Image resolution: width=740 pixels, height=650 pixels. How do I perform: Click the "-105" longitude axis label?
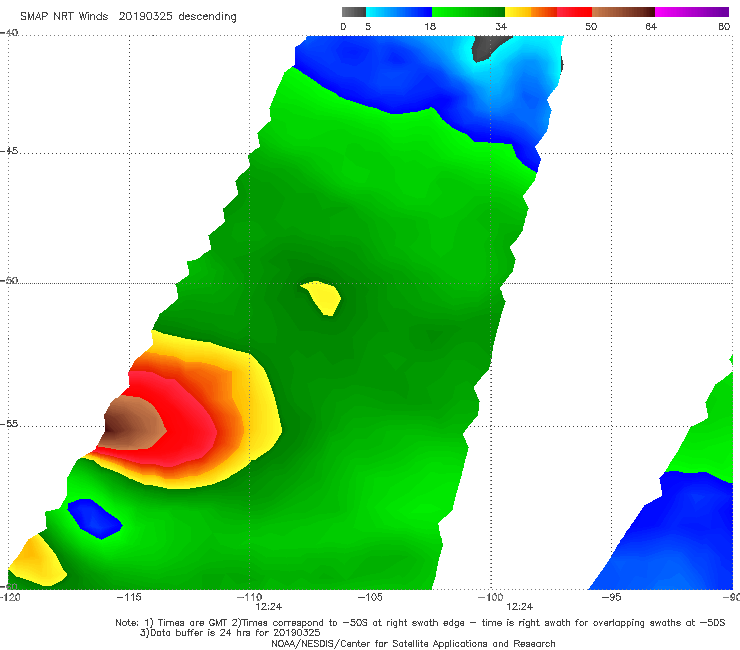[370, 597]
